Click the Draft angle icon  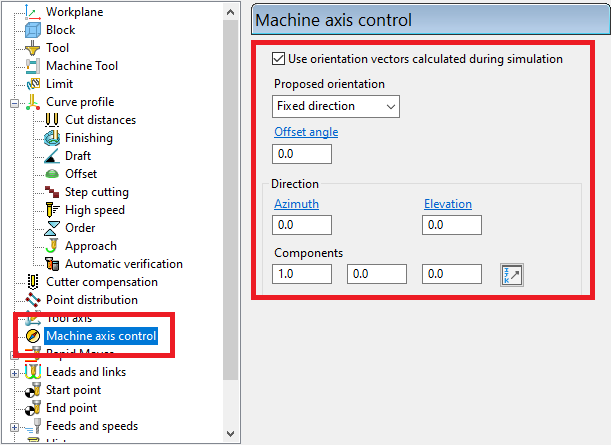[x=52, y=156]
